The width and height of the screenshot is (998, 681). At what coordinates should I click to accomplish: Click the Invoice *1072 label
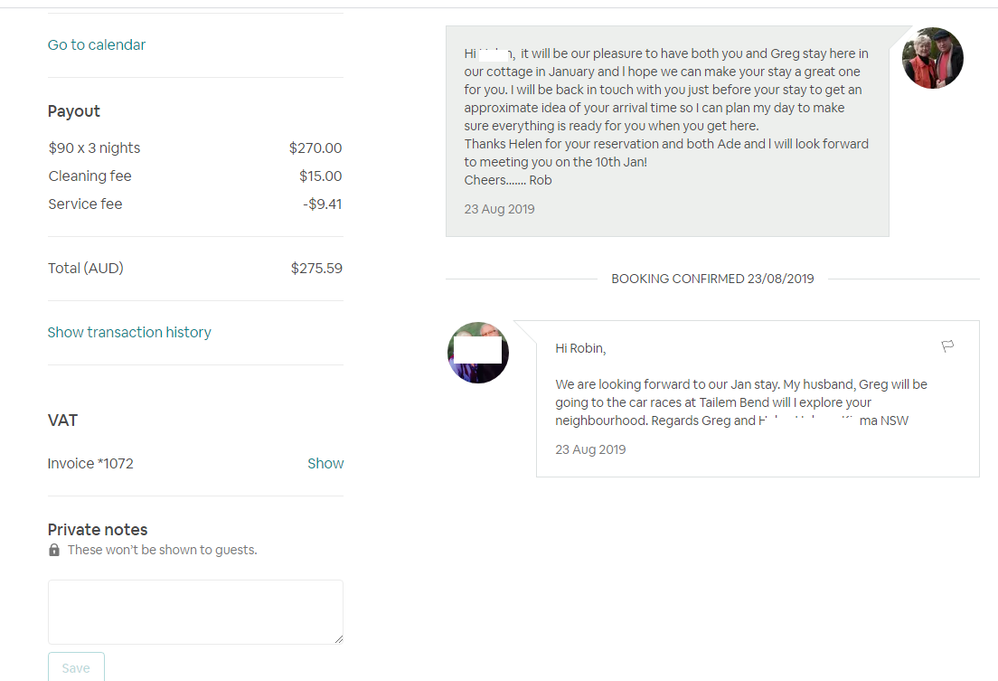pos(90,463)
